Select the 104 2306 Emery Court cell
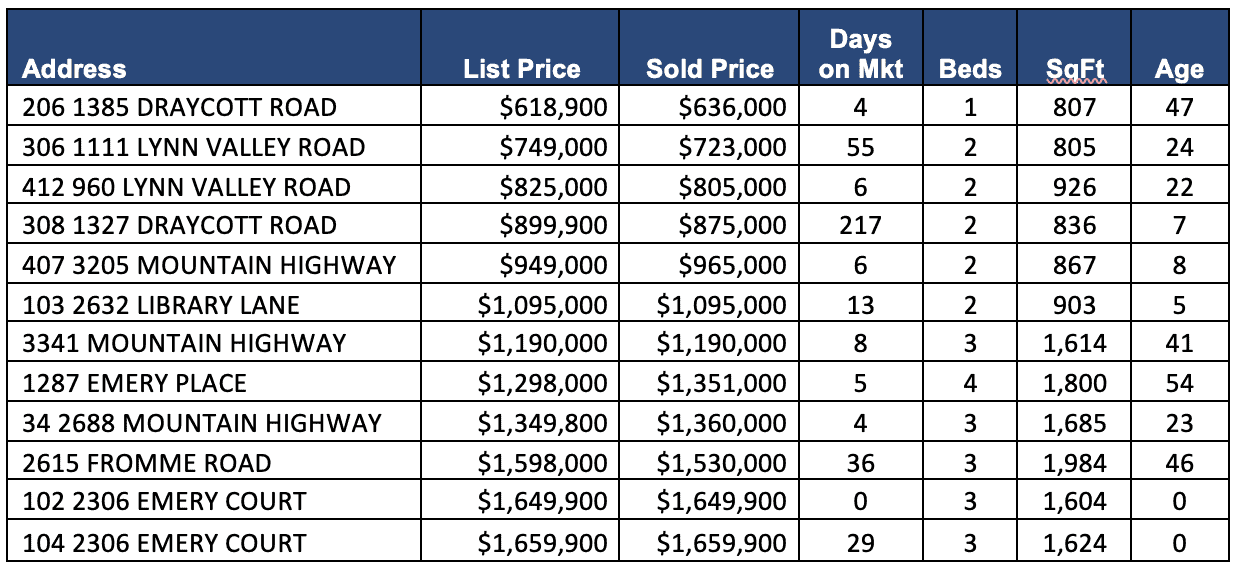Image resolution: width=1240 pixels, height=574 pixels. coord(165,543)
